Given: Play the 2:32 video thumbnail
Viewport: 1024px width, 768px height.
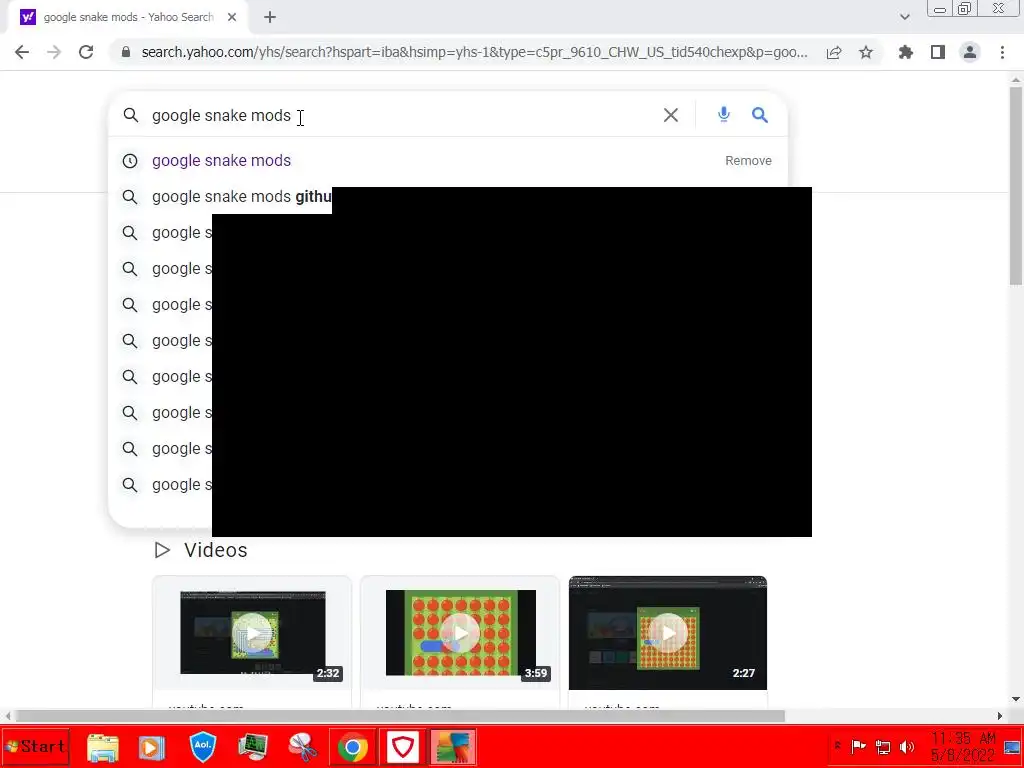Looking at the screenshot, I should tap(252, 633).
